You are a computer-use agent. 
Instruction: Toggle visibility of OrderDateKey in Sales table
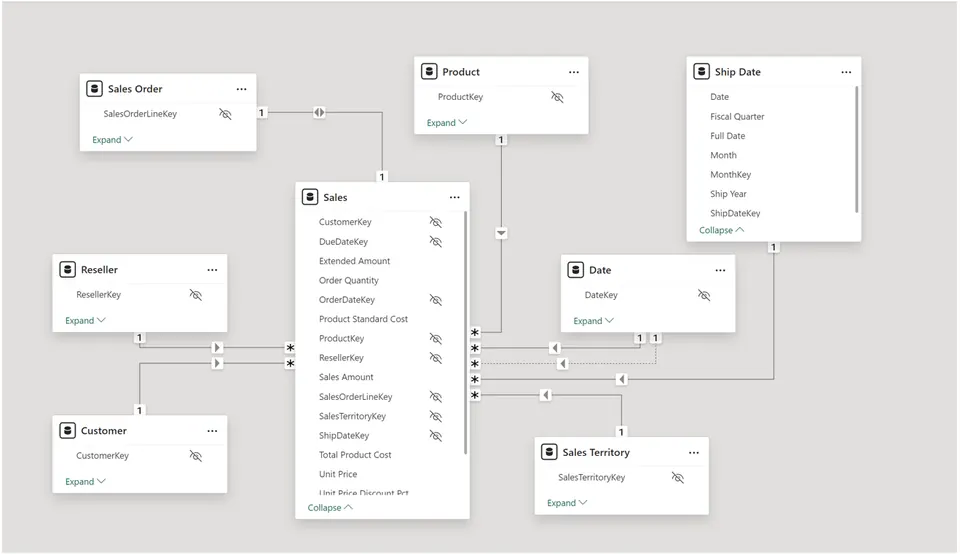(x=435, y=300)
